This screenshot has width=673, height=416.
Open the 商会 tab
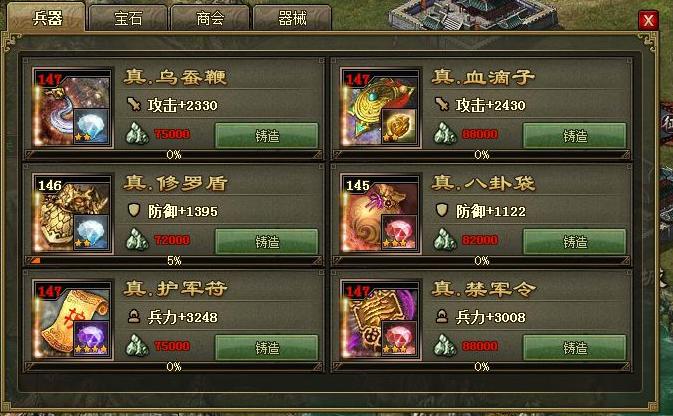[x=210, y=18]
